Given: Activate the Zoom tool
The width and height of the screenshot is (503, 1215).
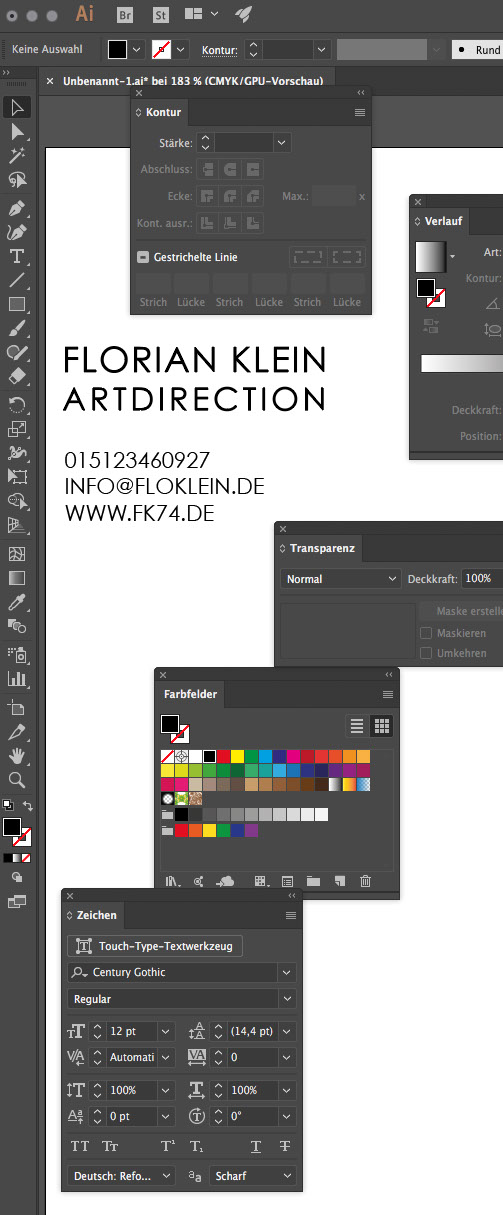Looking at the screenshot, I should pos(17,779).
